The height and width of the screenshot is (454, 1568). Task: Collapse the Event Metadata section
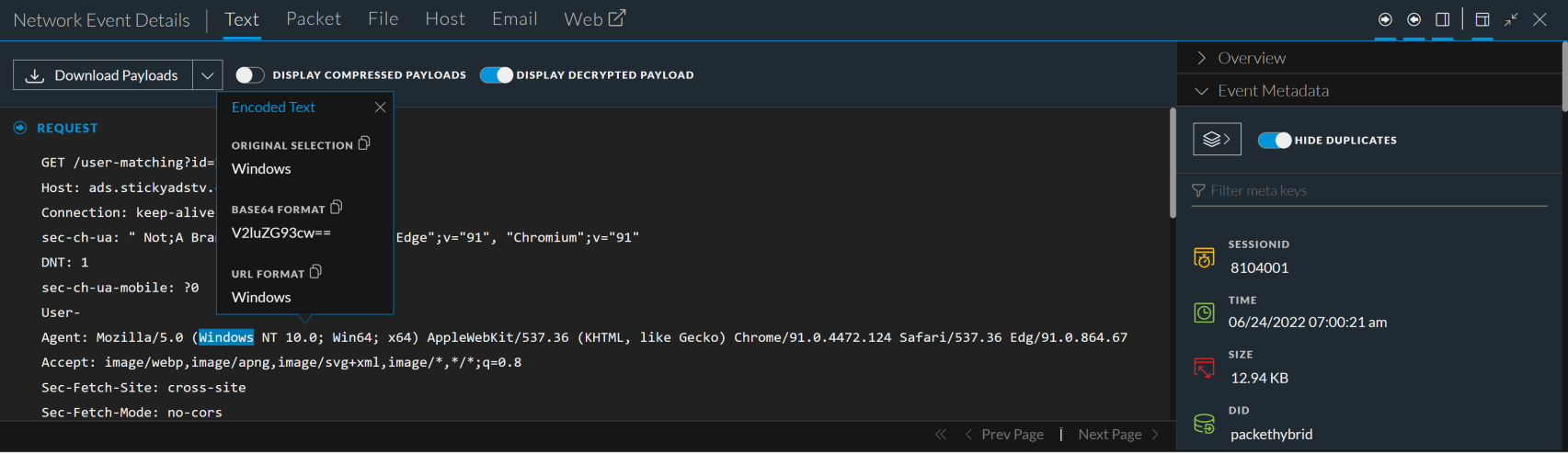click(x=1272, y=91)
